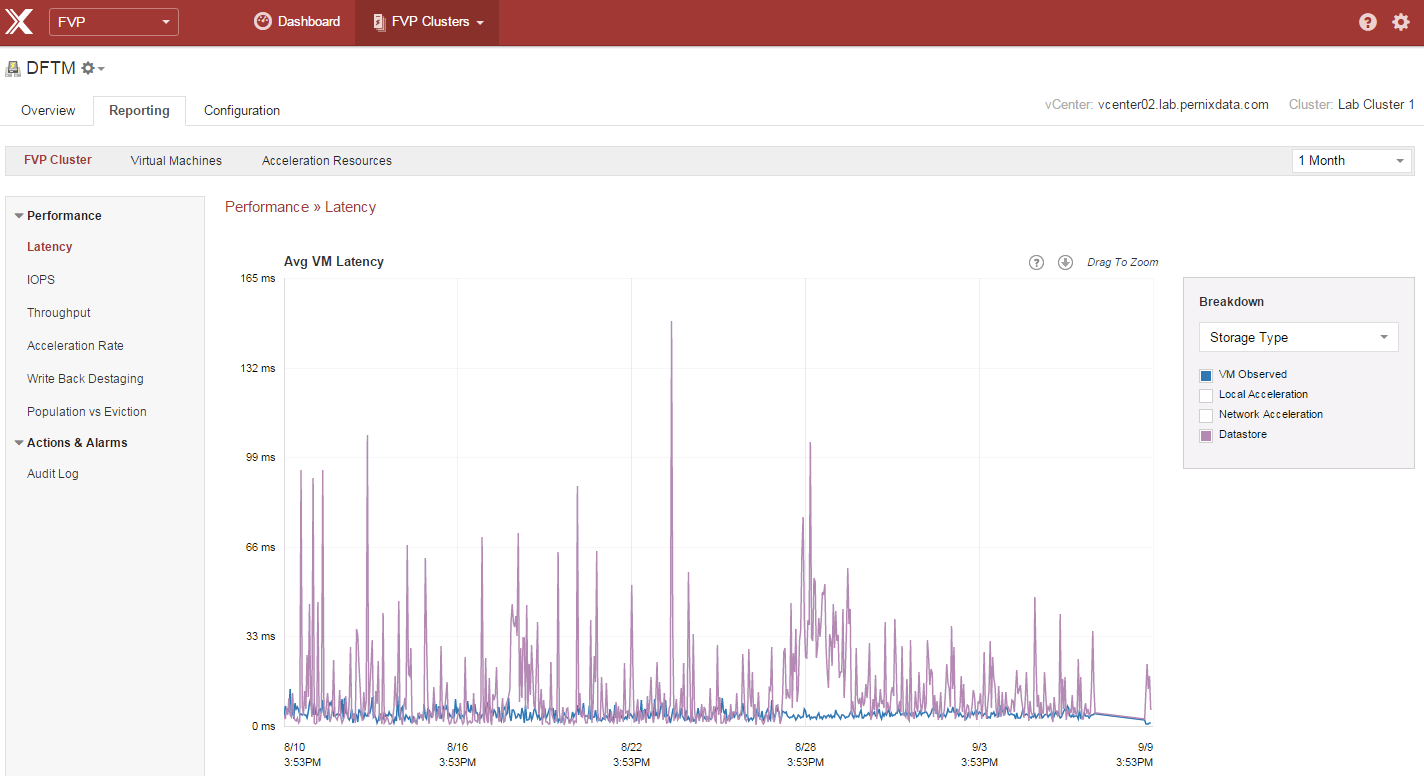Open the Latency report
Screen dimensions: 1424x776
coord(50,247)
